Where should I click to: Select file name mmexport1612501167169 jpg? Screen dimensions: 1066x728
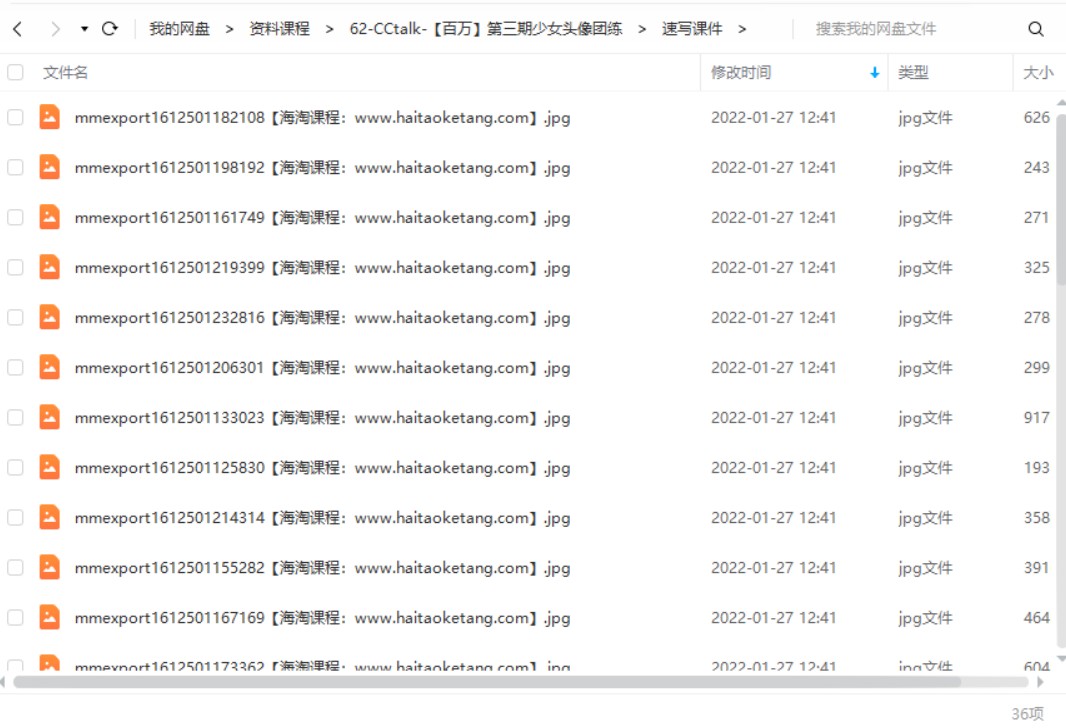[322, 618]
